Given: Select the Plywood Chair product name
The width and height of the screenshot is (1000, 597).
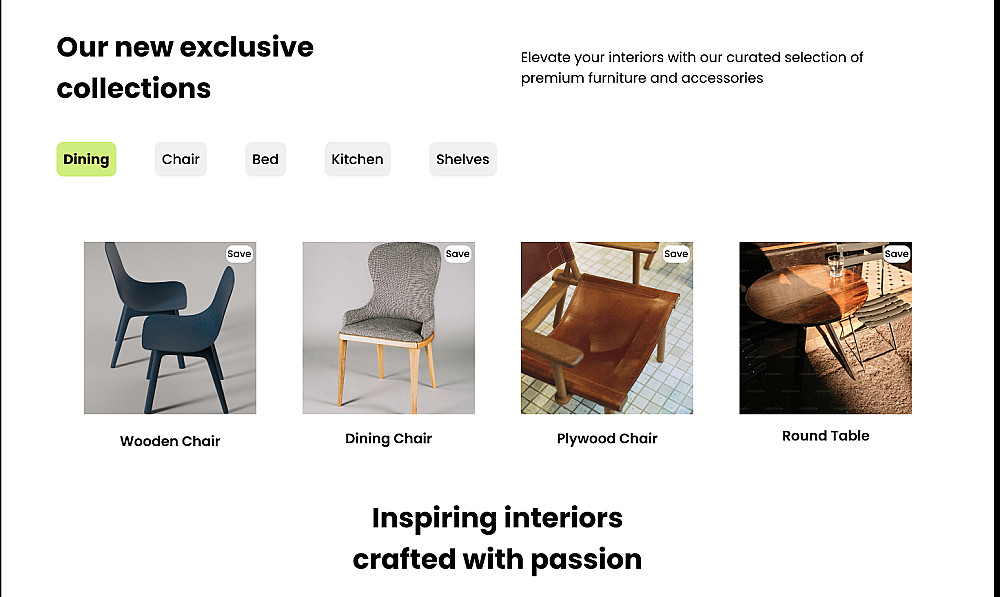Looking at the screenshot, I should (x=607, y=438).
